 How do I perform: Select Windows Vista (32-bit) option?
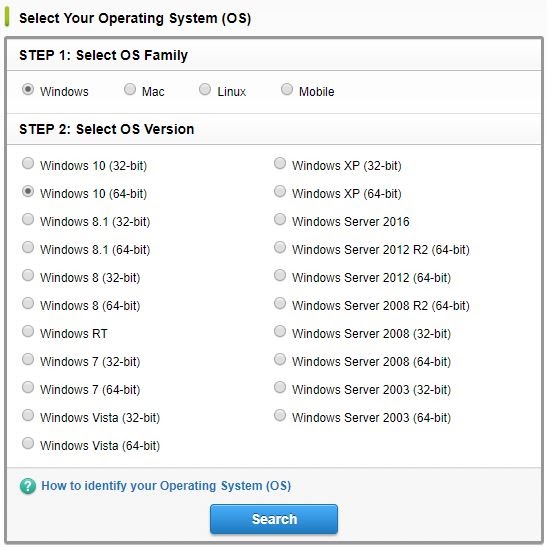tap(28, 415)
